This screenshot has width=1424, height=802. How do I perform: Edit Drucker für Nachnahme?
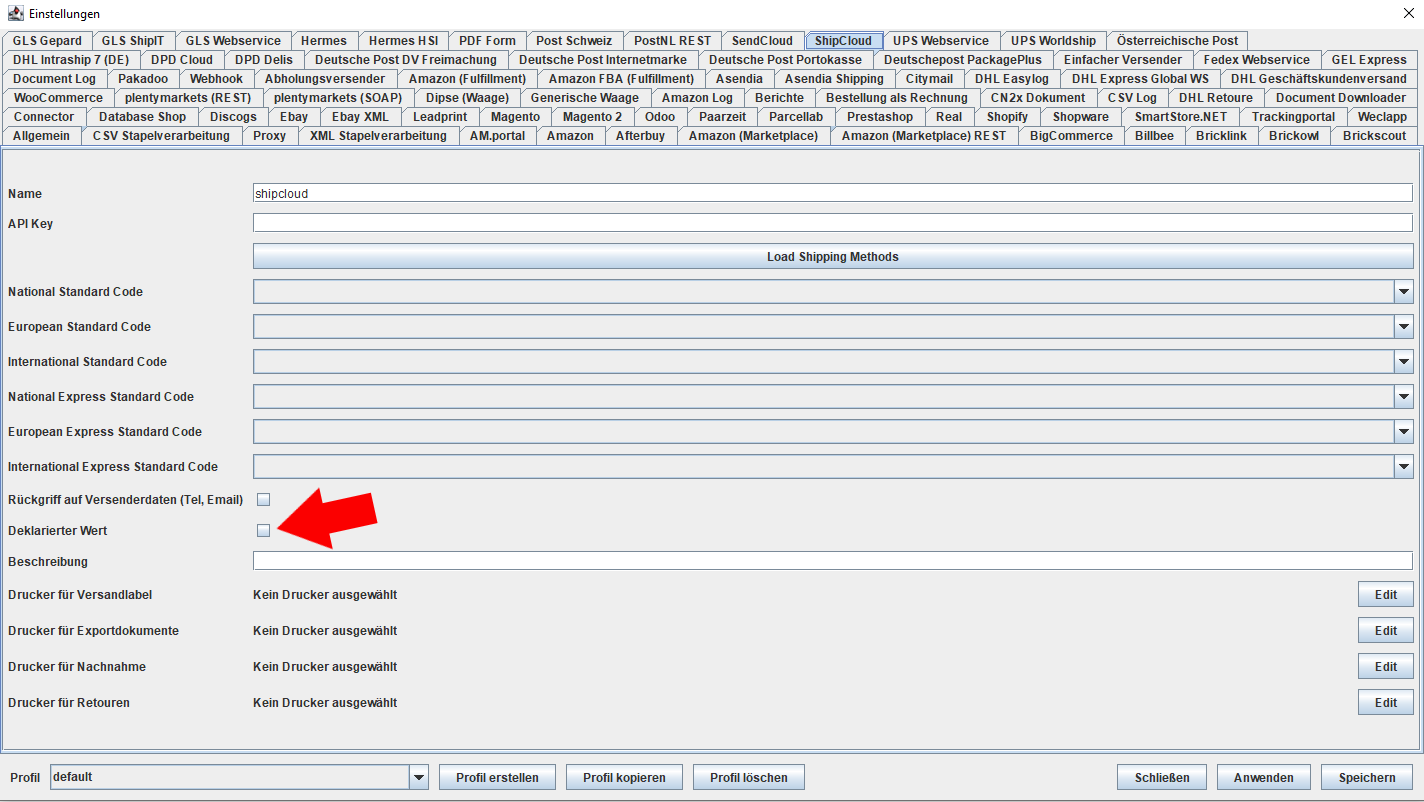pyautogui.click(x=1386, y=667)
